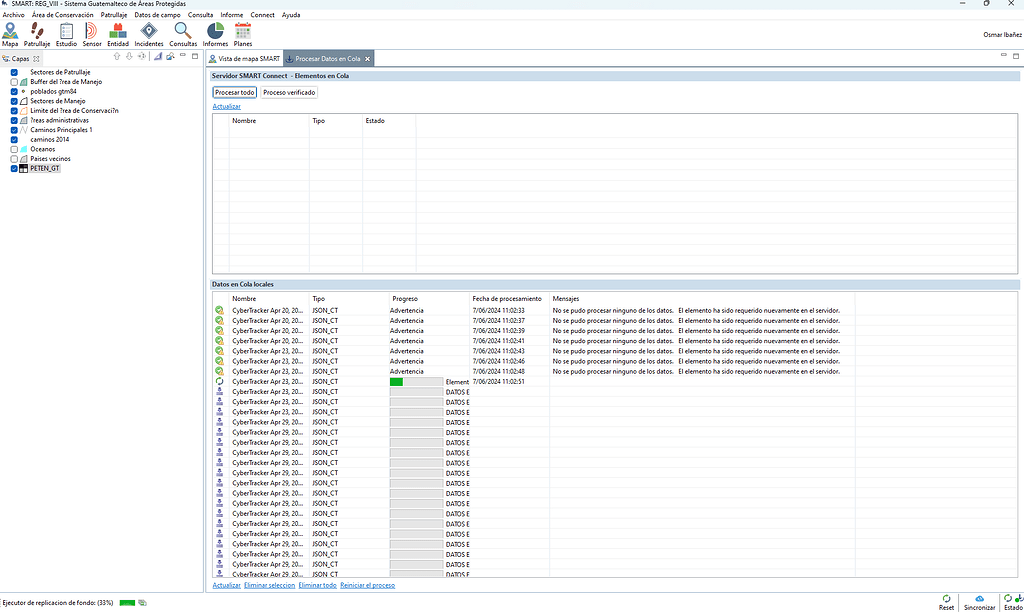The width and height of the screenshot is (1024, 613).
Task: Click the Informes pie chart icon
Action: pos(215,31)
